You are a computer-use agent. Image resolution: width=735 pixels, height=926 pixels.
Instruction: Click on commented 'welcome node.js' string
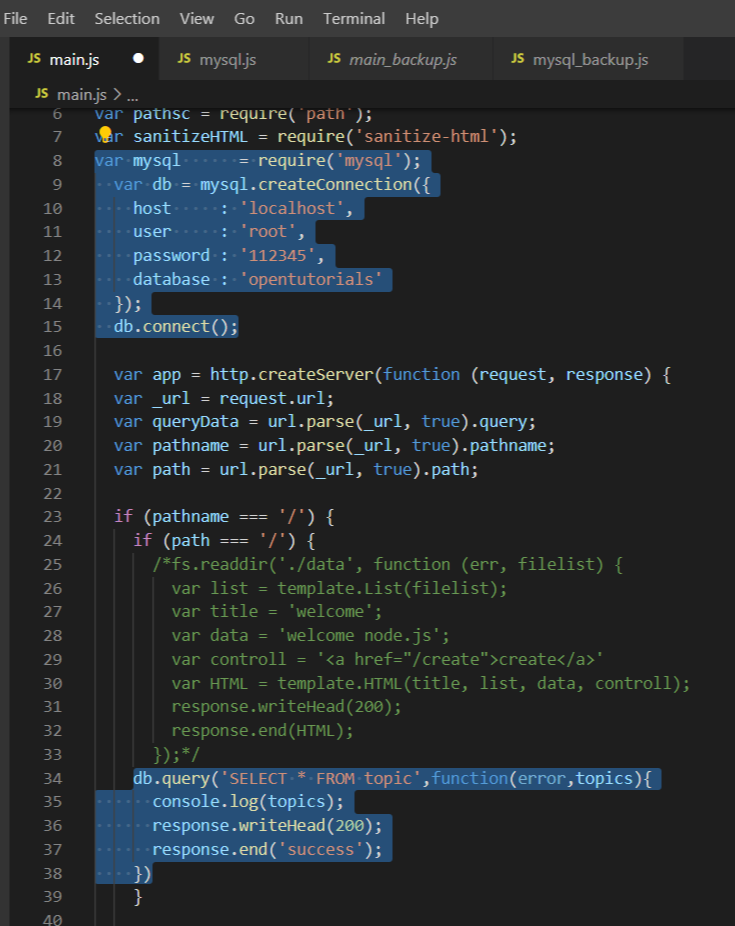[x=359, y=635]
